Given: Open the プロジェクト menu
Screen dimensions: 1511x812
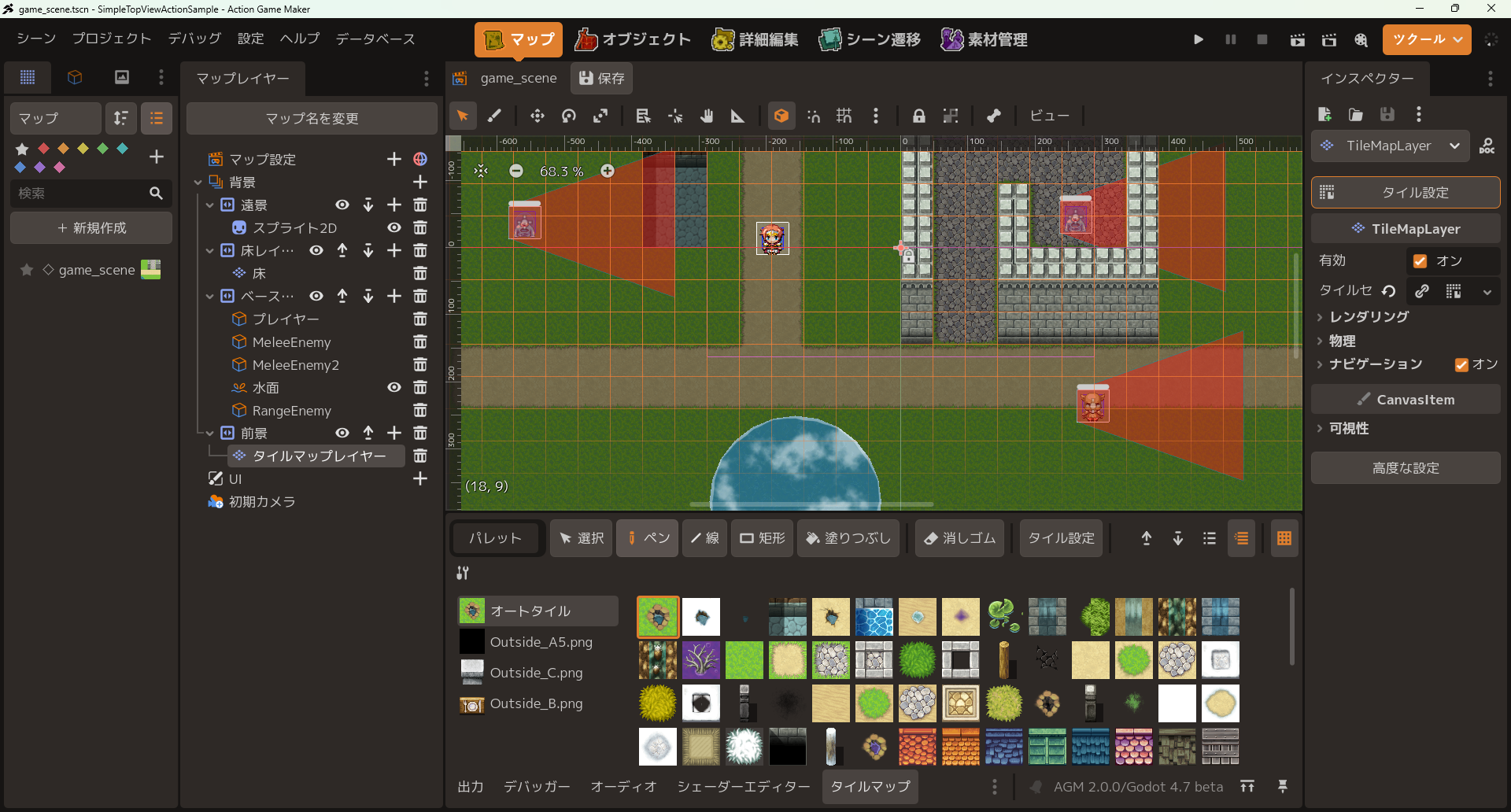Looking at the screenshot, I should [112, 39].
